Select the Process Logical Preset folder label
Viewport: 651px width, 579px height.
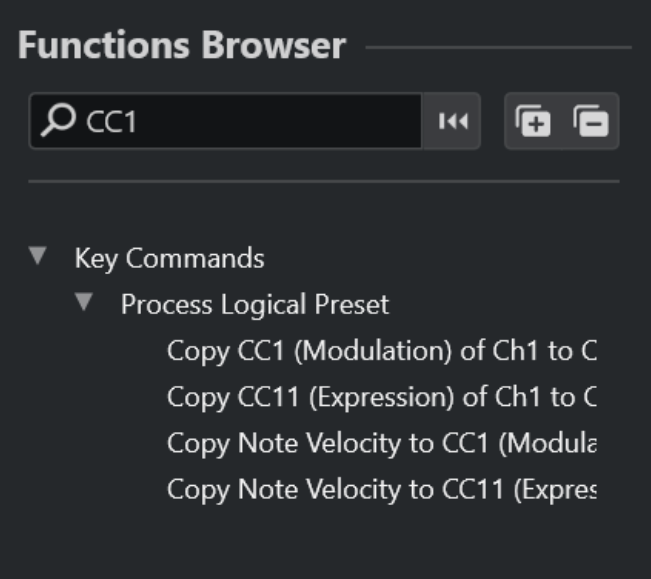(254, 304)
